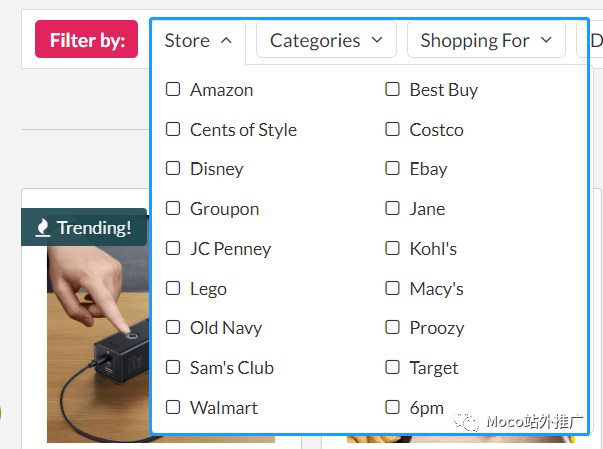Open the Shopping For dropdown
The width and height of the screenshot is (603, 449).
click(486, 40)
